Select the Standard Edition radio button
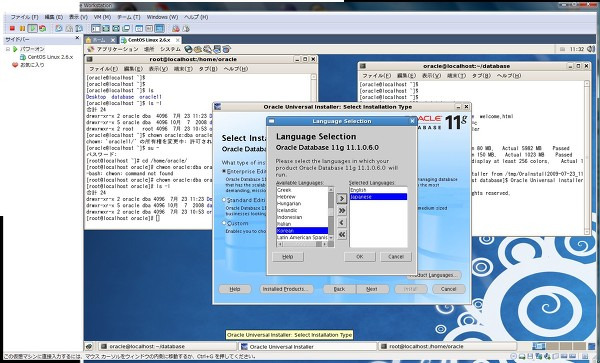Viewport: 600px width, 363px height. click(224, 200)
